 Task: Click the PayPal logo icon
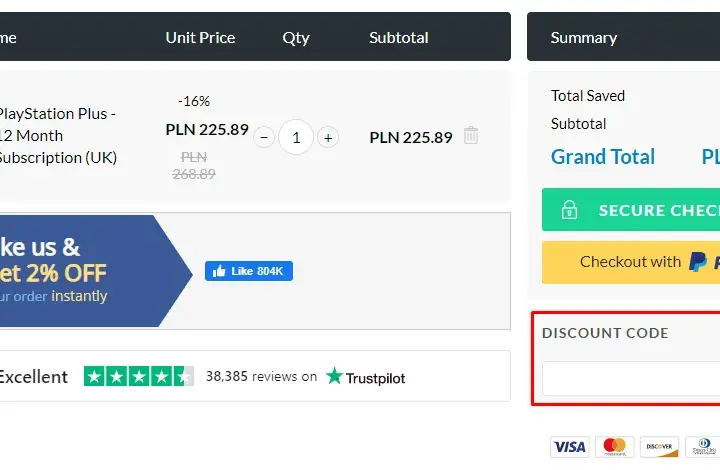click(698, 262)
